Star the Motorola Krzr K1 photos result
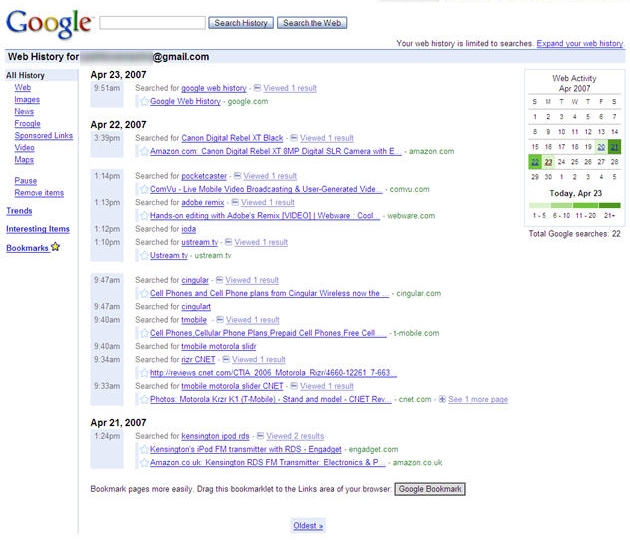 pos(144,399)
